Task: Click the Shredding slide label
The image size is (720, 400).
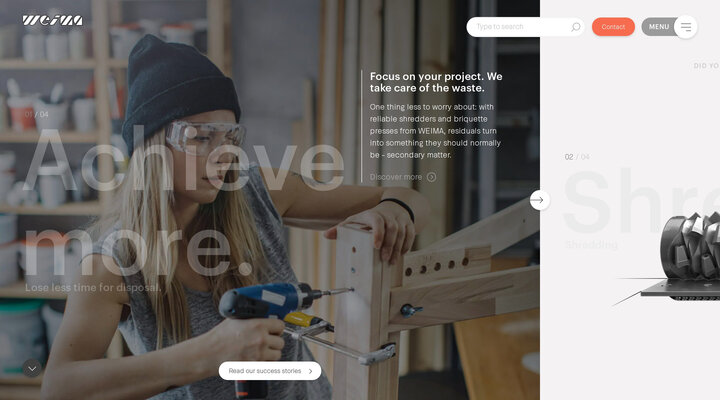Action: 591,245
